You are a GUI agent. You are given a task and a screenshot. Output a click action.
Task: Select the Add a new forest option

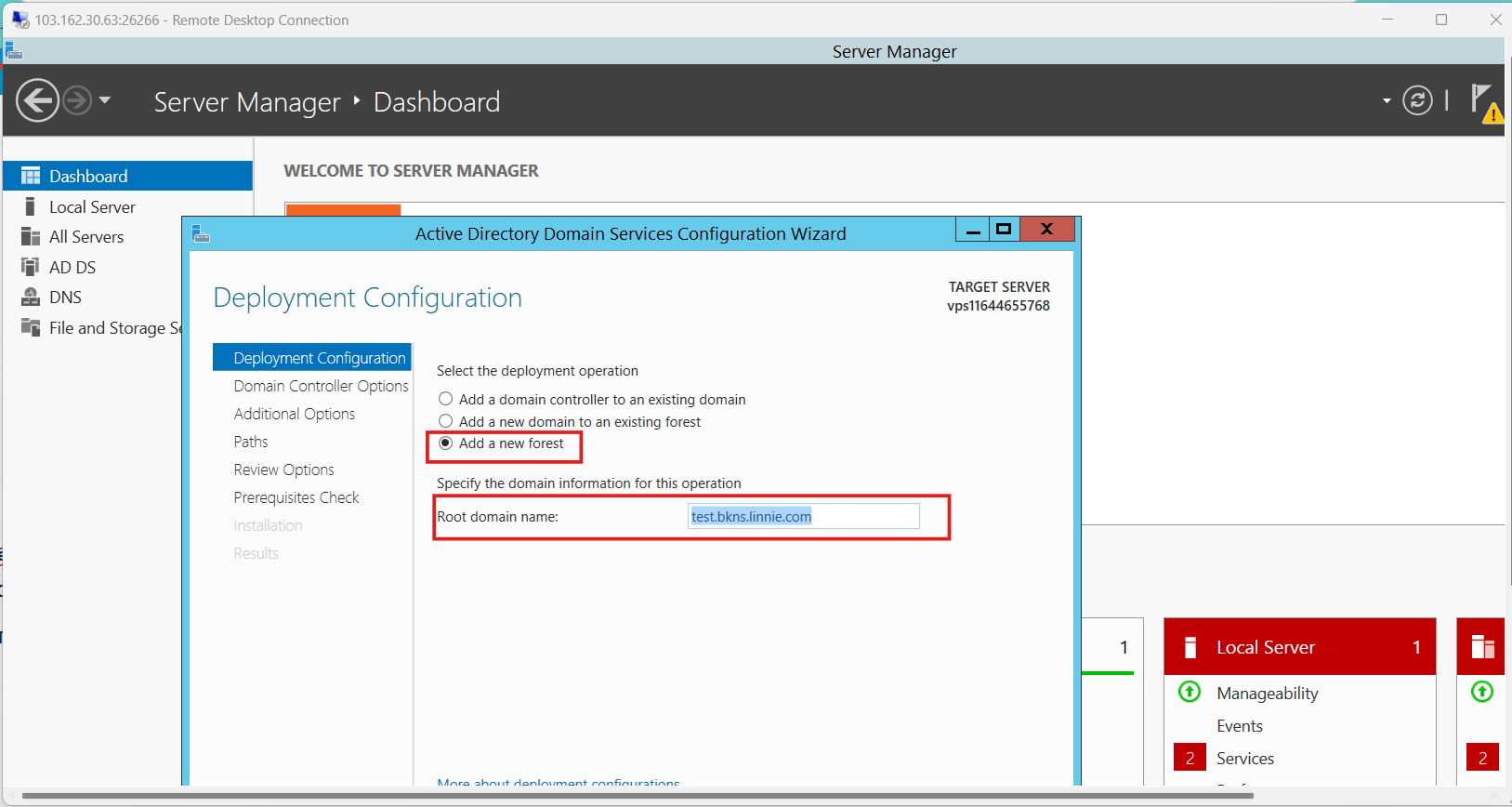pos(446,443)
